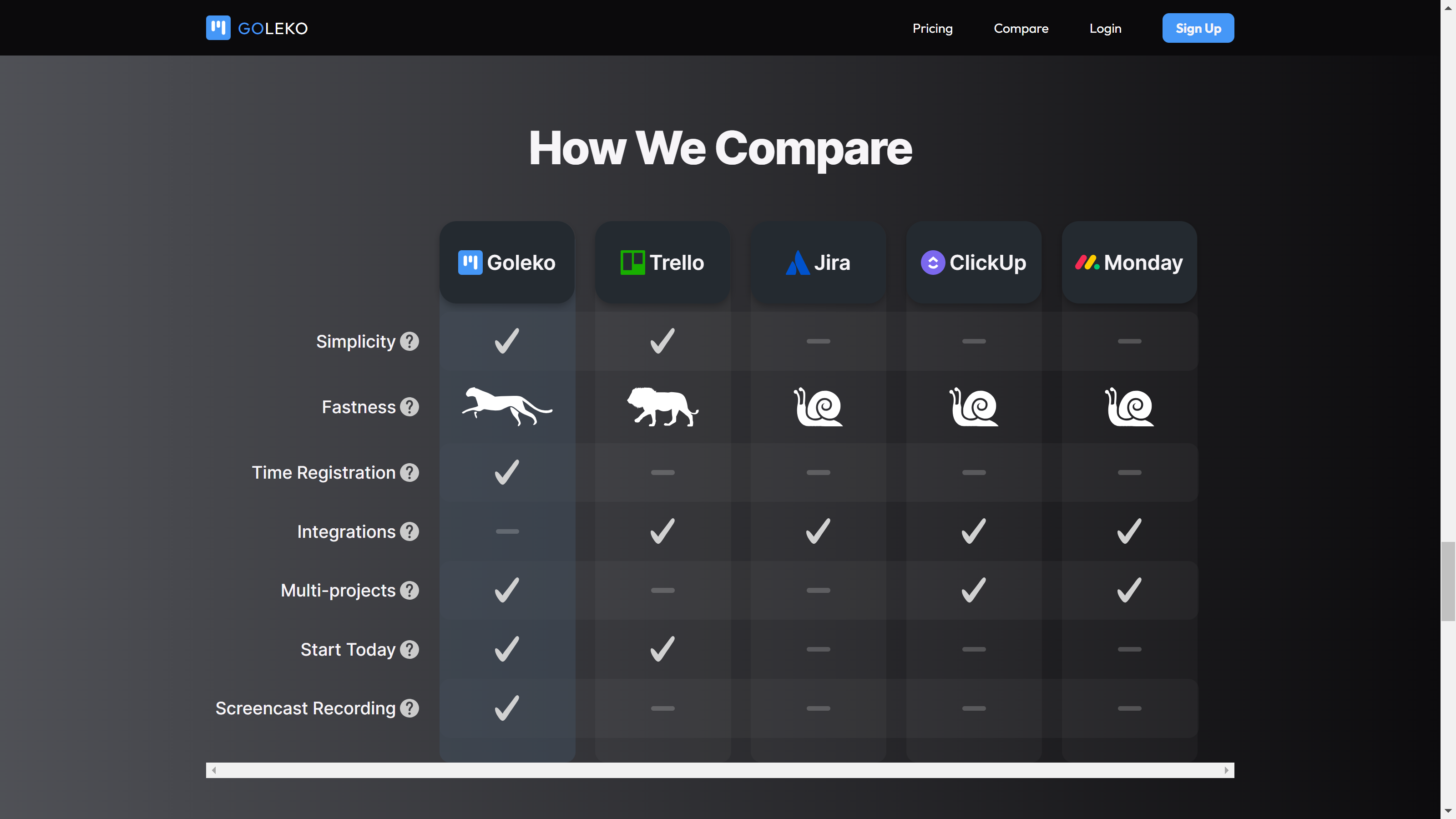Image resolution: width=1456 pixels, height=819 pixels.
Task: Click Monday's Multi-projects checkmark
Action: 1129,590
